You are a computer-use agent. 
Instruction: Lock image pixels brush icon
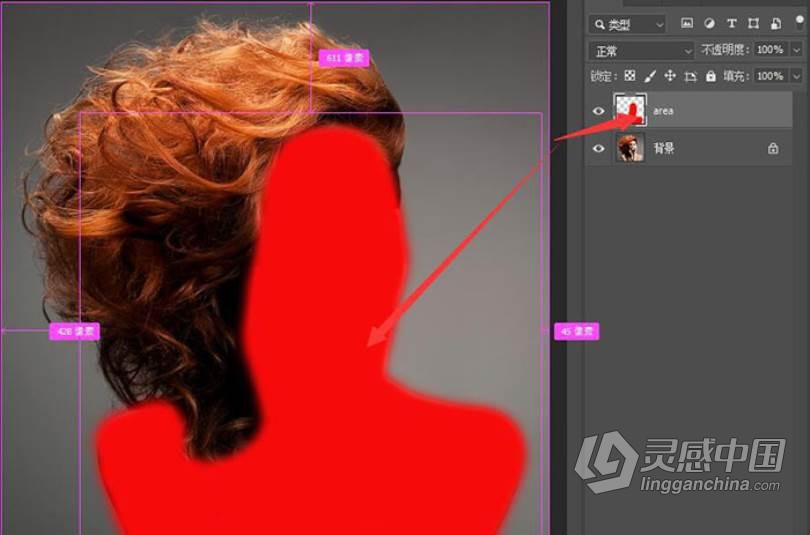(650, 76)
